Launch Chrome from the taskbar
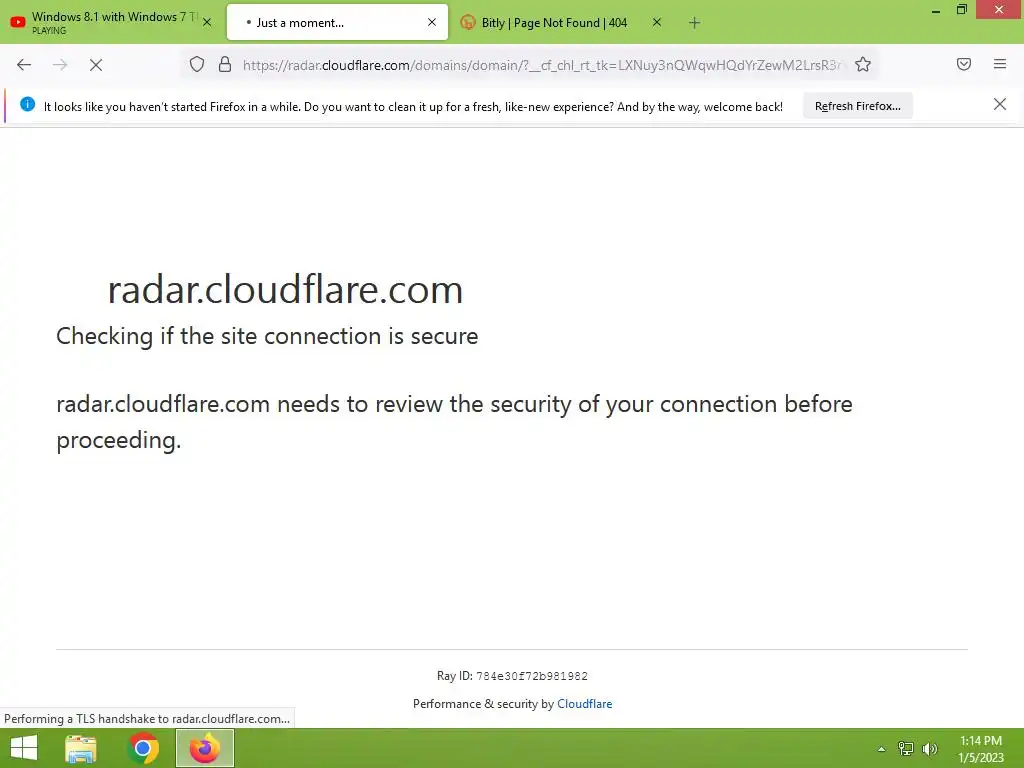 pos(144,748)
